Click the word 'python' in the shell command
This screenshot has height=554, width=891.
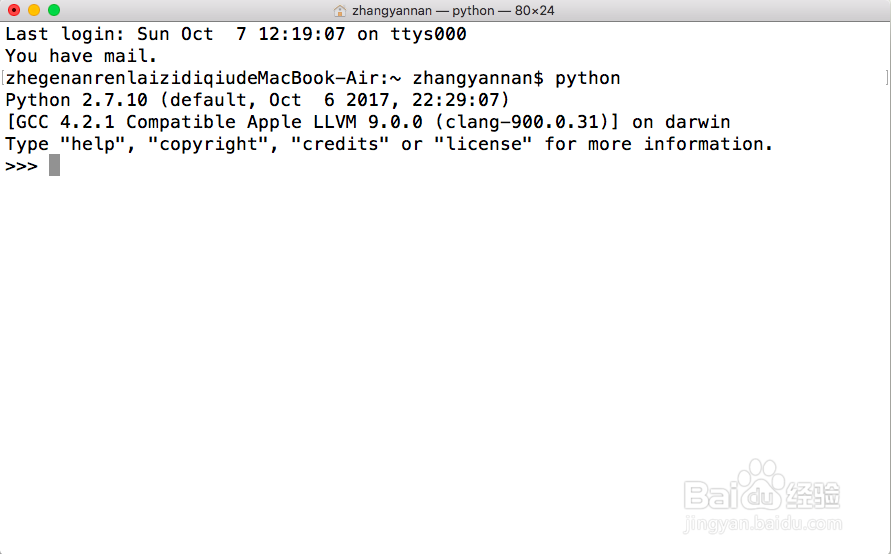click(x=588, y=78)
